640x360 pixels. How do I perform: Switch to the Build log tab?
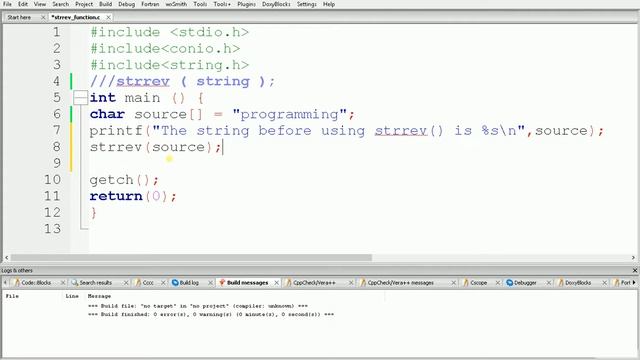[x=189, y=282]
